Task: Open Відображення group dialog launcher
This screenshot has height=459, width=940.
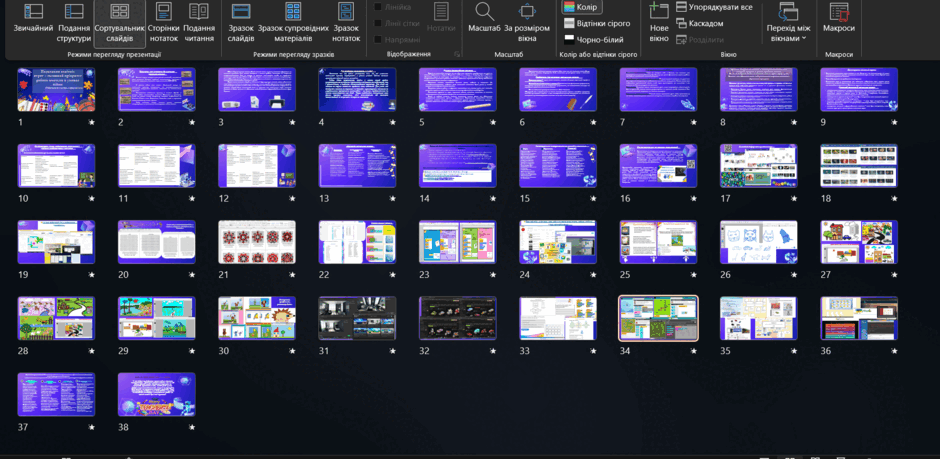Action: 457,55
